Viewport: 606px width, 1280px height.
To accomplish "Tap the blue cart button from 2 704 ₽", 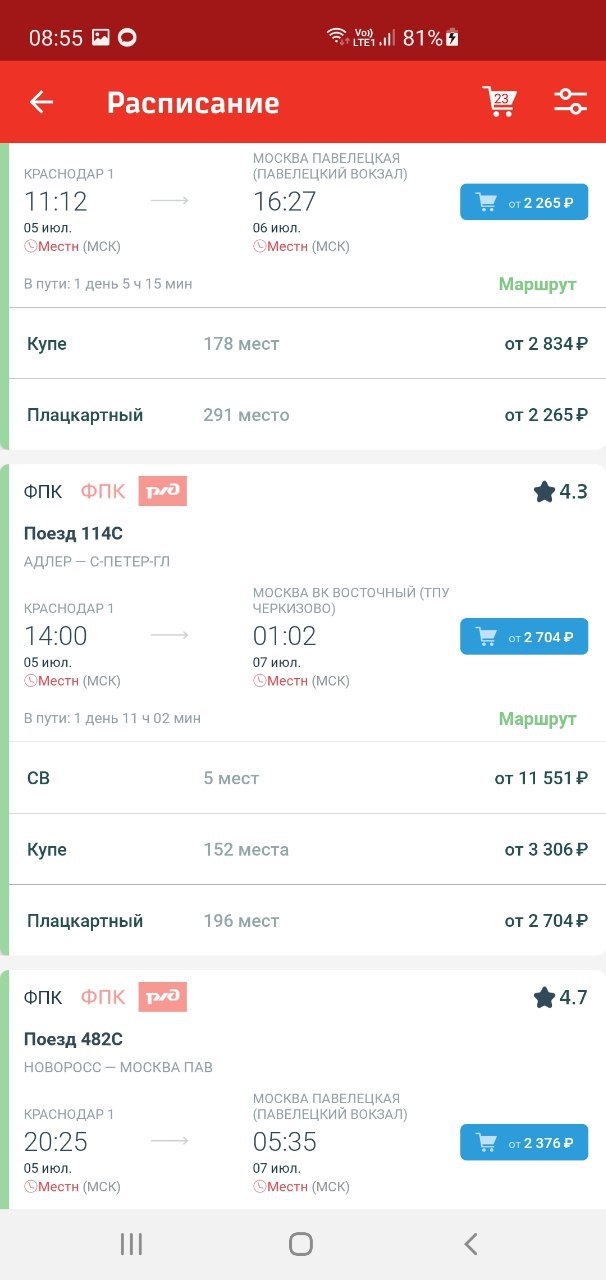I will coord(524,636).
